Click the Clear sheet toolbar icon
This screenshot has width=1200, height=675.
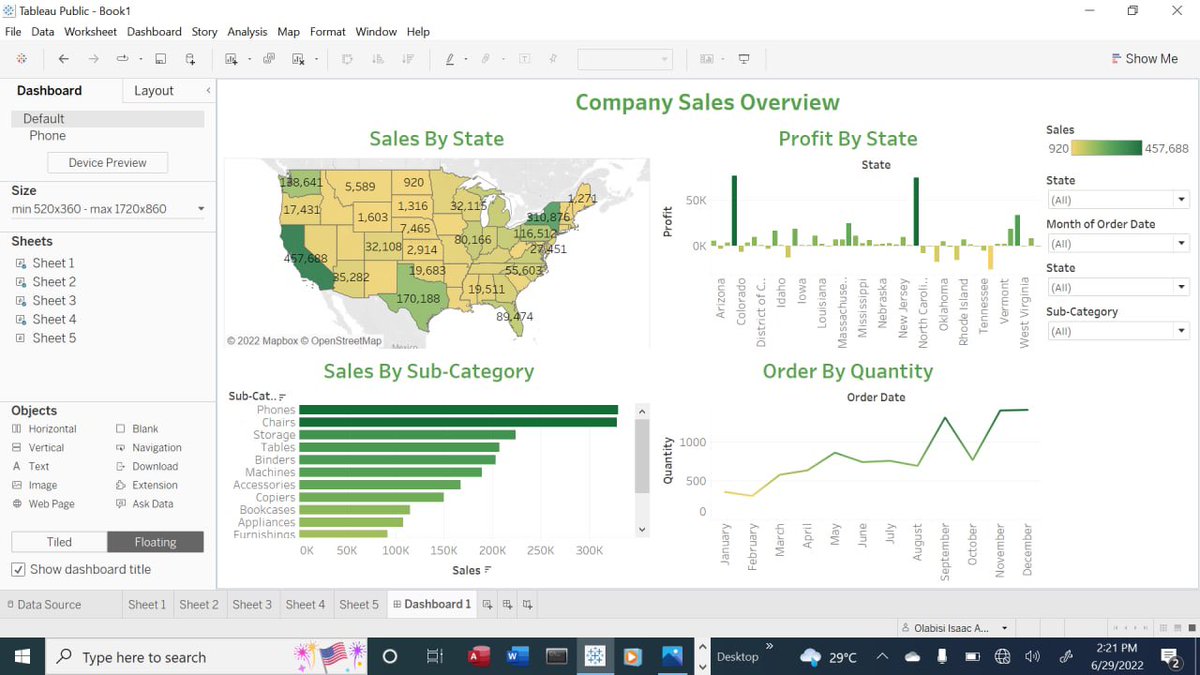pos(298,59)
